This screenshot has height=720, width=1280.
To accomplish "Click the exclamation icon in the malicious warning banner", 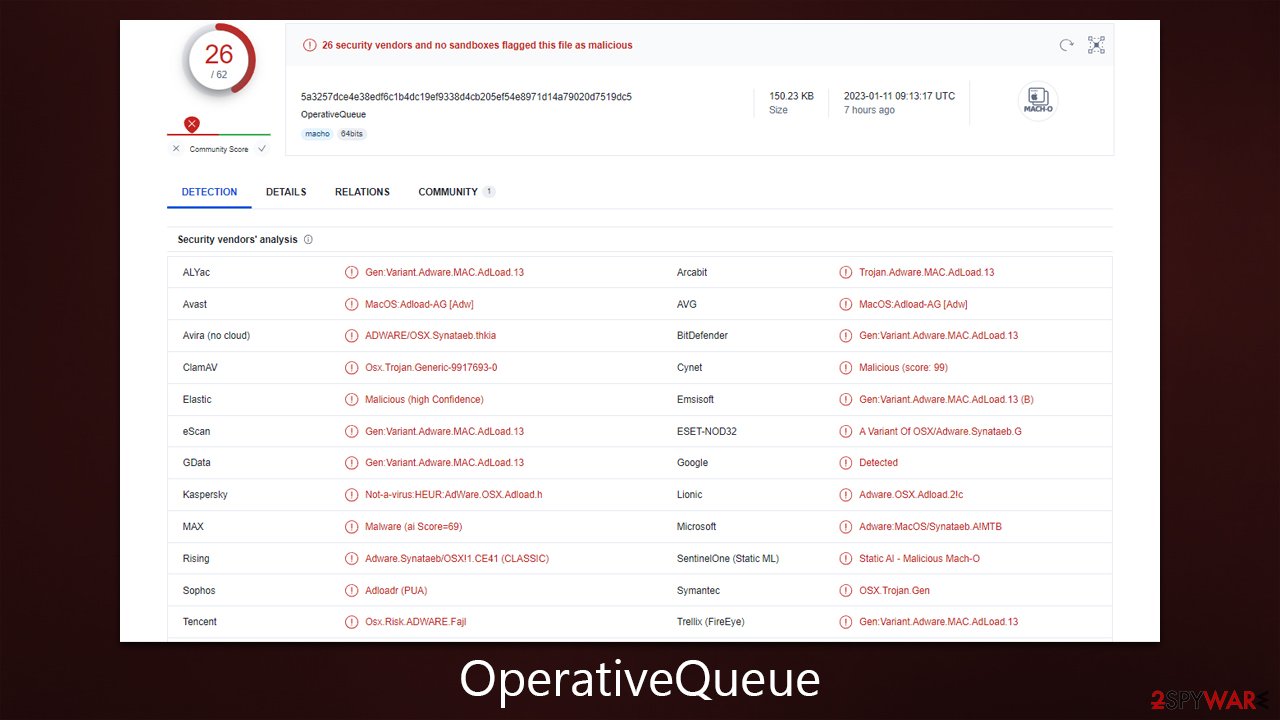I will (x=310, y=45).
